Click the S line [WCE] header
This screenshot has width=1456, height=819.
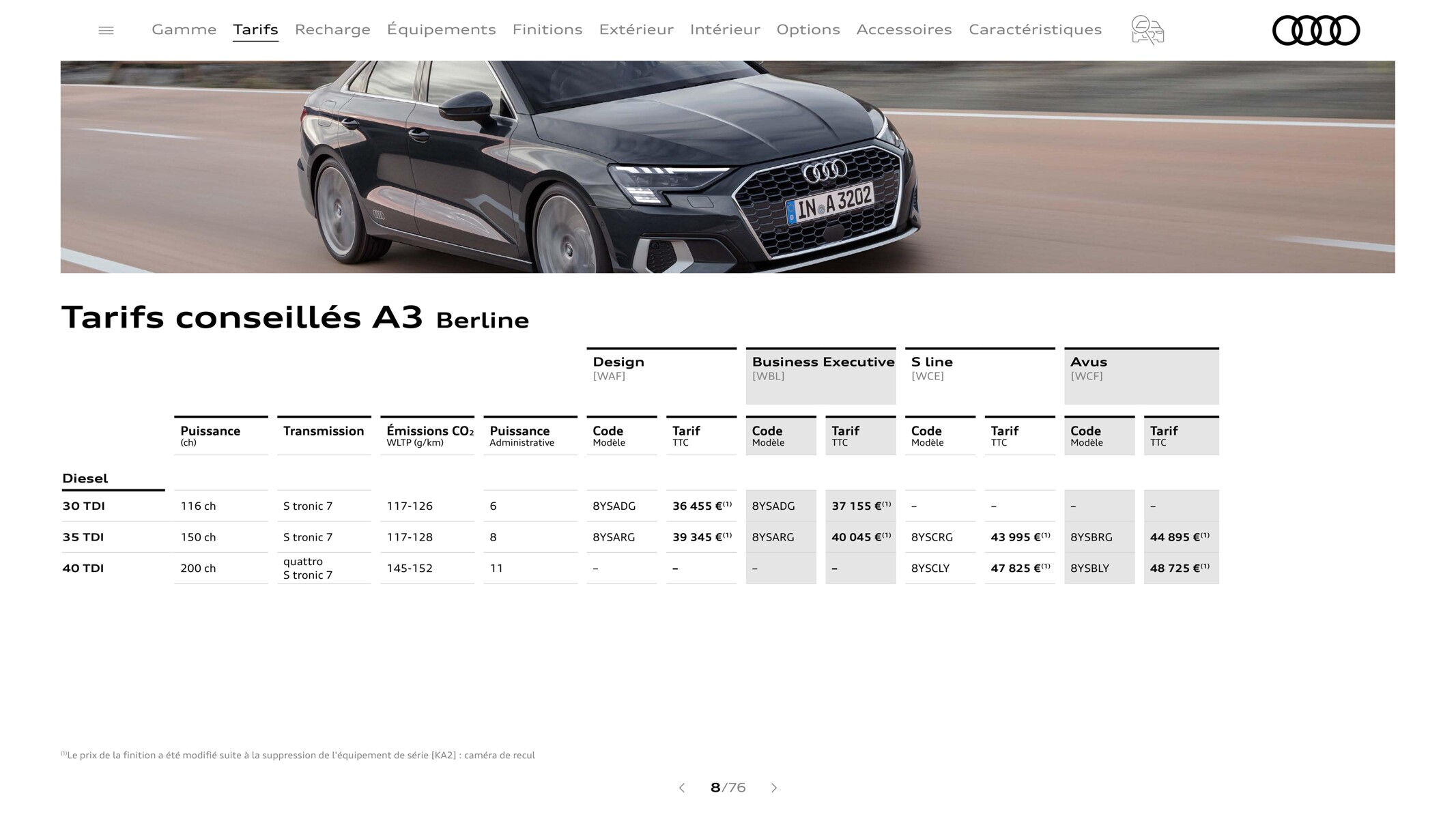click(980, 376)
